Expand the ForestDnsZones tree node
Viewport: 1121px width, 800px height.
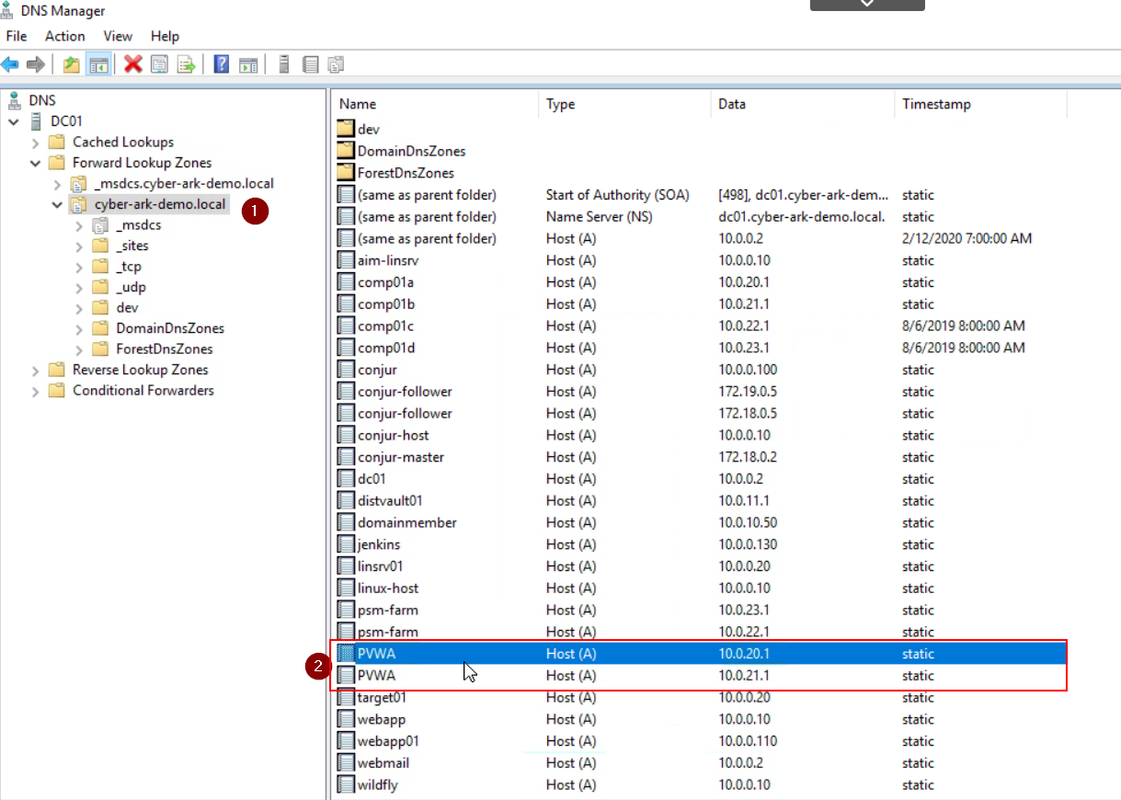point(79,350)
